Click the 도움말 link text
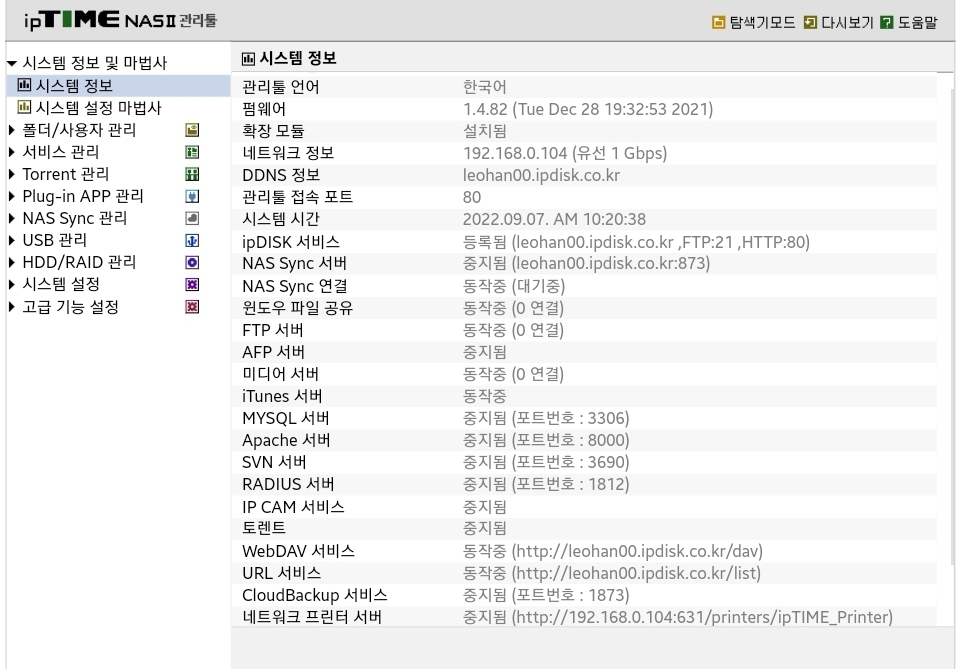The width and height of the screenshot is (977, 669). pyautogui.click(x=917, y=23)
